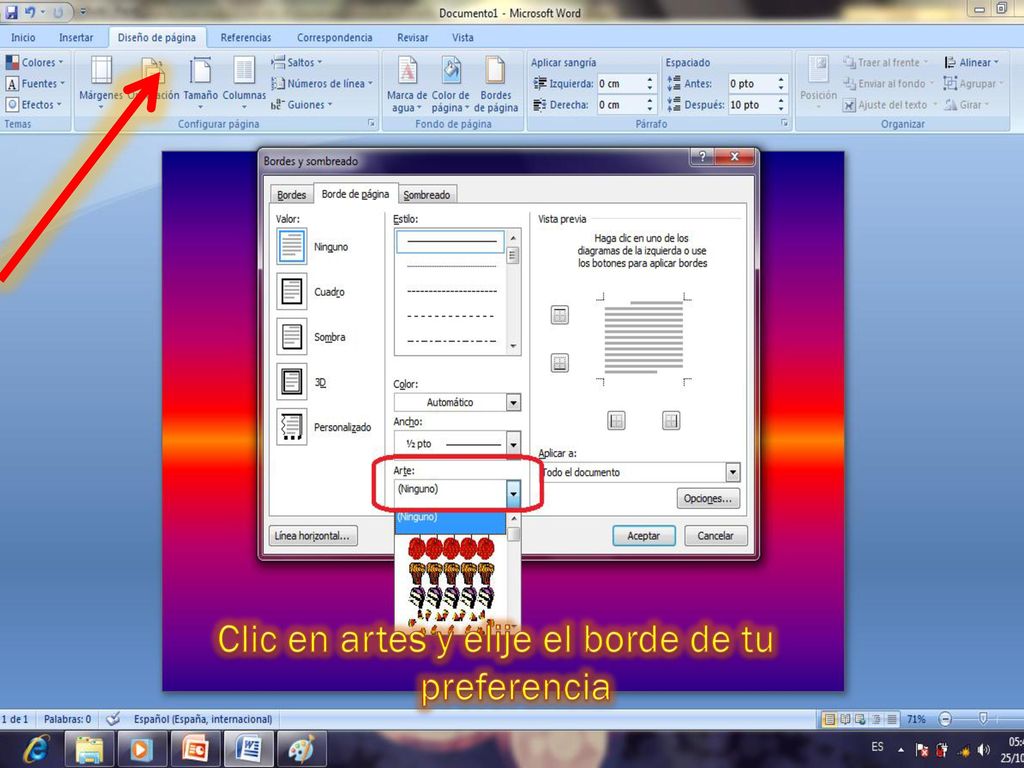Screen dimensions: 1024x768
Task: Select the Personalizado border setting
Action: [291, 427]
